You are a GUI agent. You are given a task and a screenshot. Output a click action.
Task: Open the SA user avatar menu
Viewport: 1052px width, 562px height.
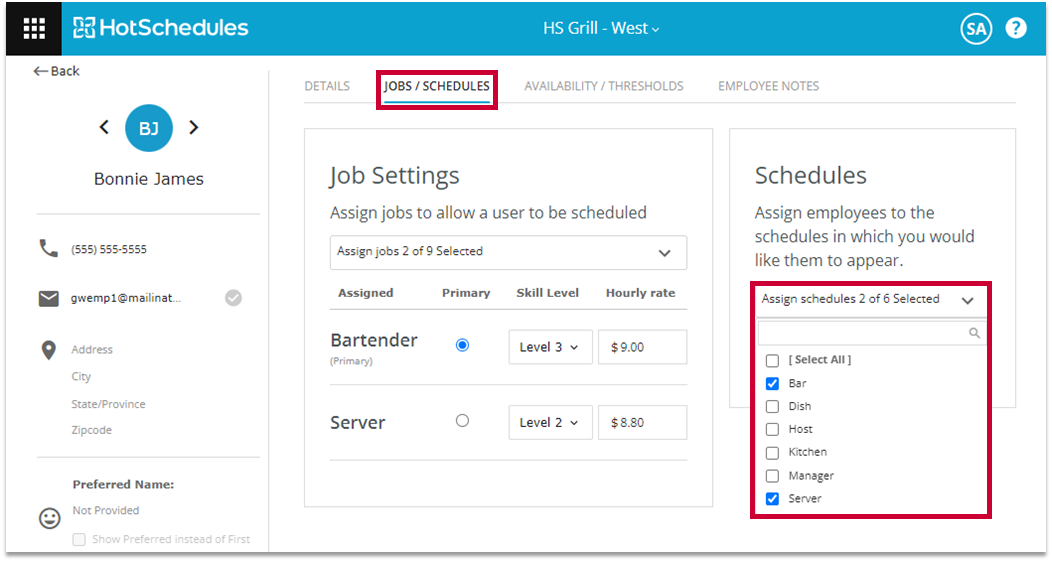point(976,29)
